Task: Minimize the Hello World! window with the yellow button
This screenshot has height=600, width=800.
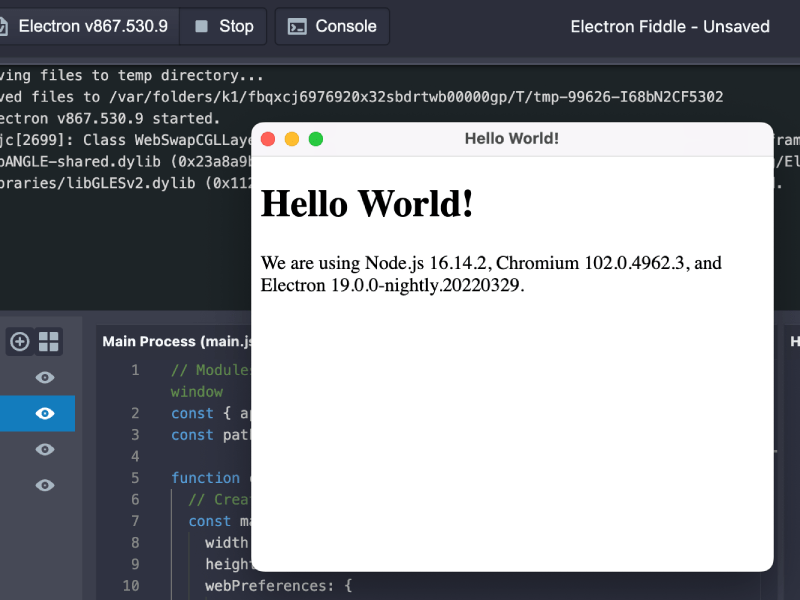Action: (292, 139)
